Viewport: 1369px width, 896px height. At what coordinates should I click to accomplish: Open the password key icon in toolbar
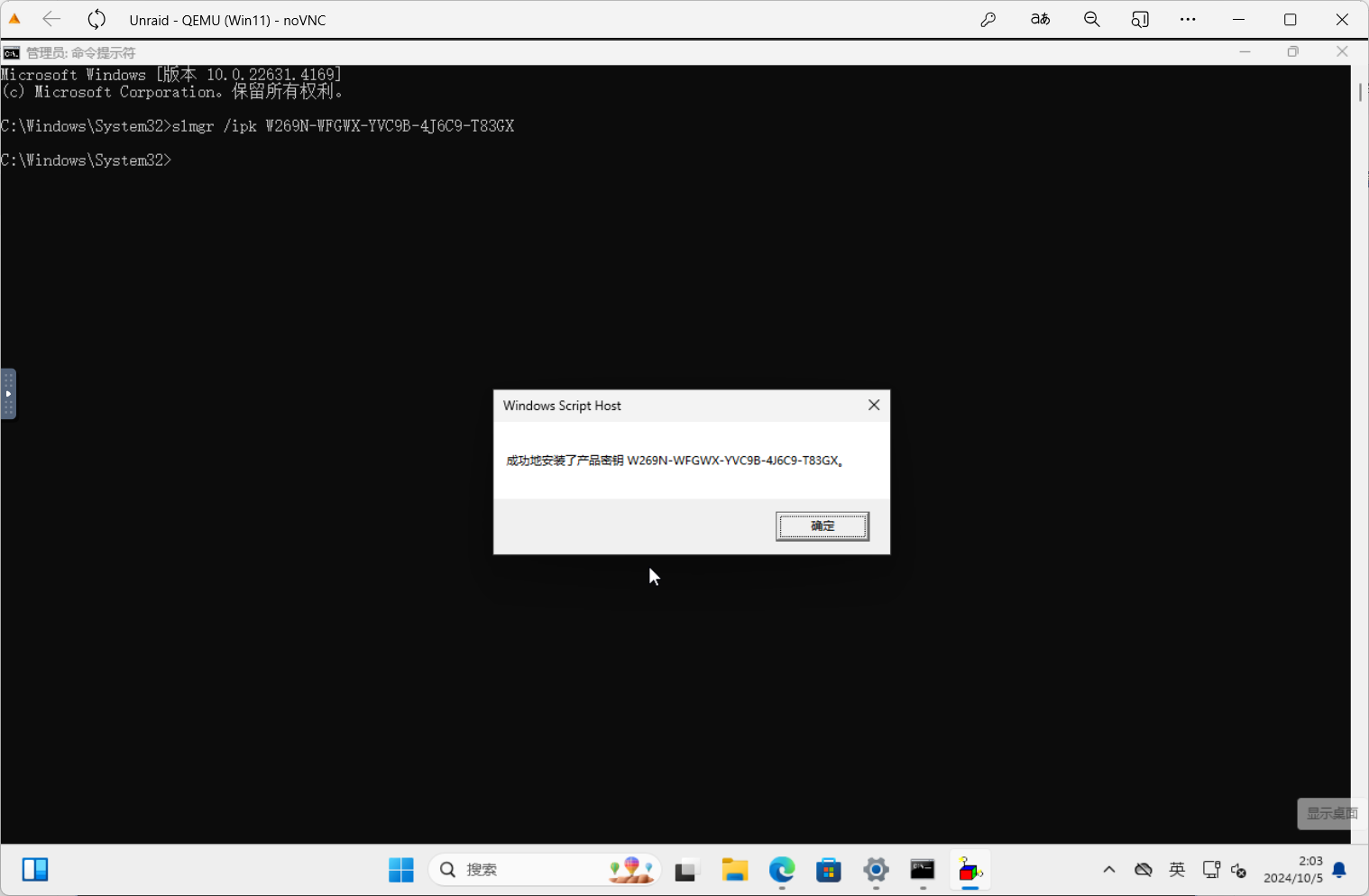[x=988, y=20]
